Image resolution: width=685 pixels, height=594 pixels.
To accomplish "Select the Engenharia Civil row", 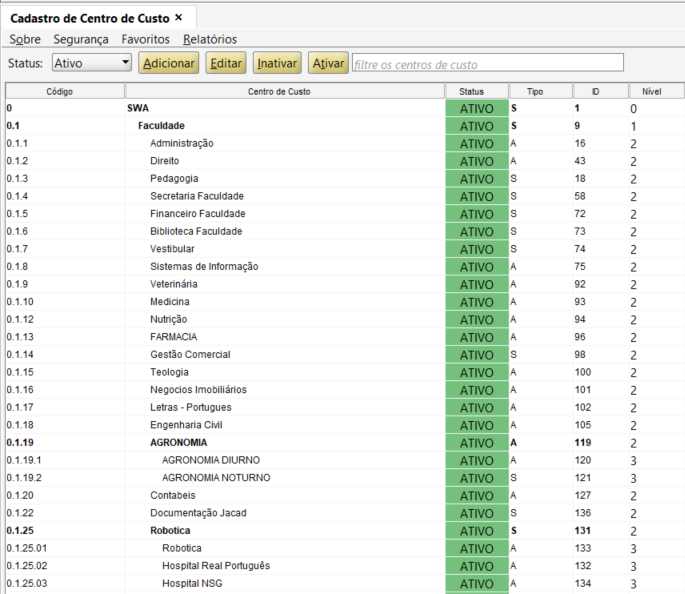I will click(345, 425).
